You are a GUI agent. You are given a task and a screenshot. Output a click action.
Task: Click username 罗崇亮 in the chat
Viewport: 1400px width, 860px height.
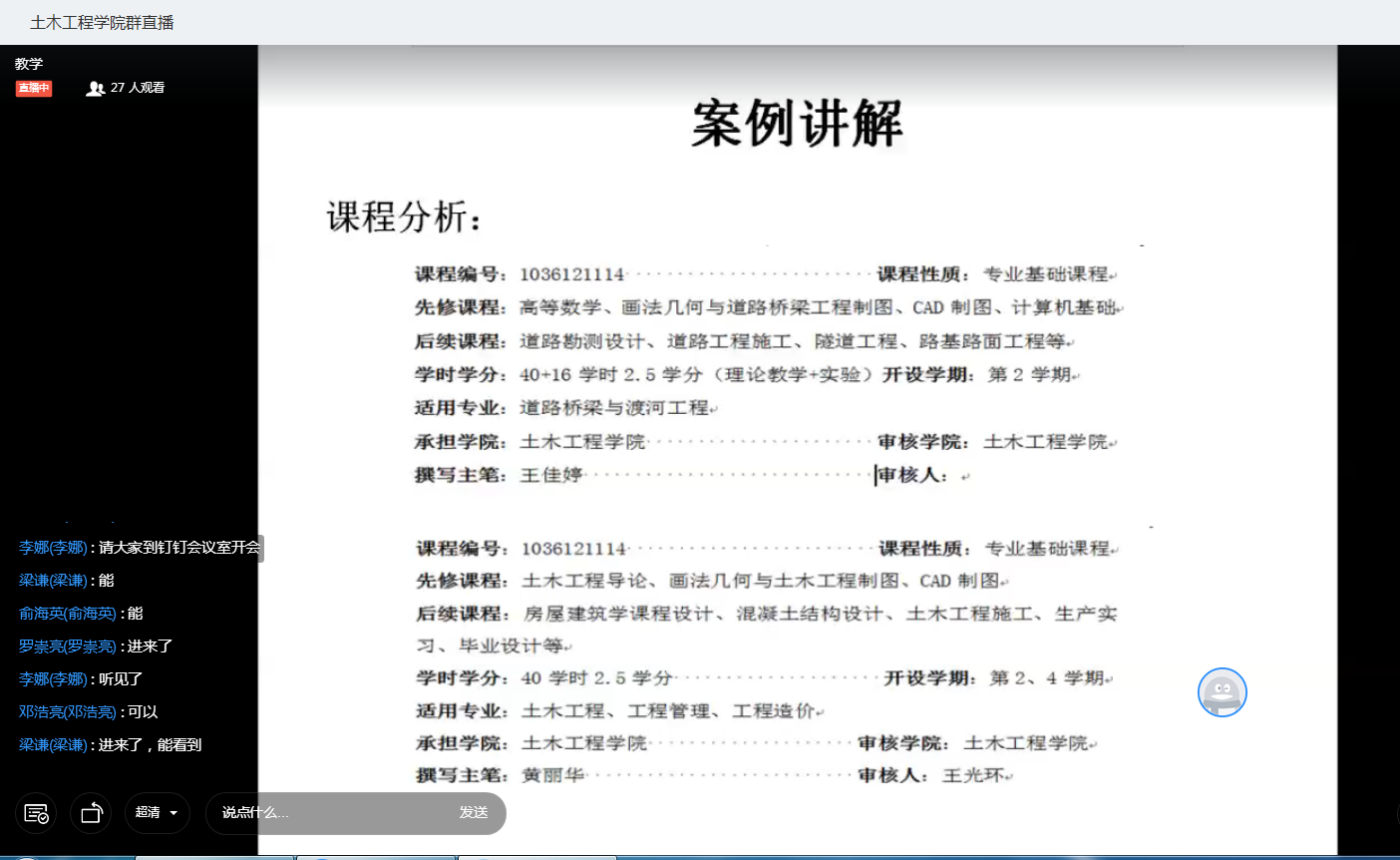coord(67,646)
